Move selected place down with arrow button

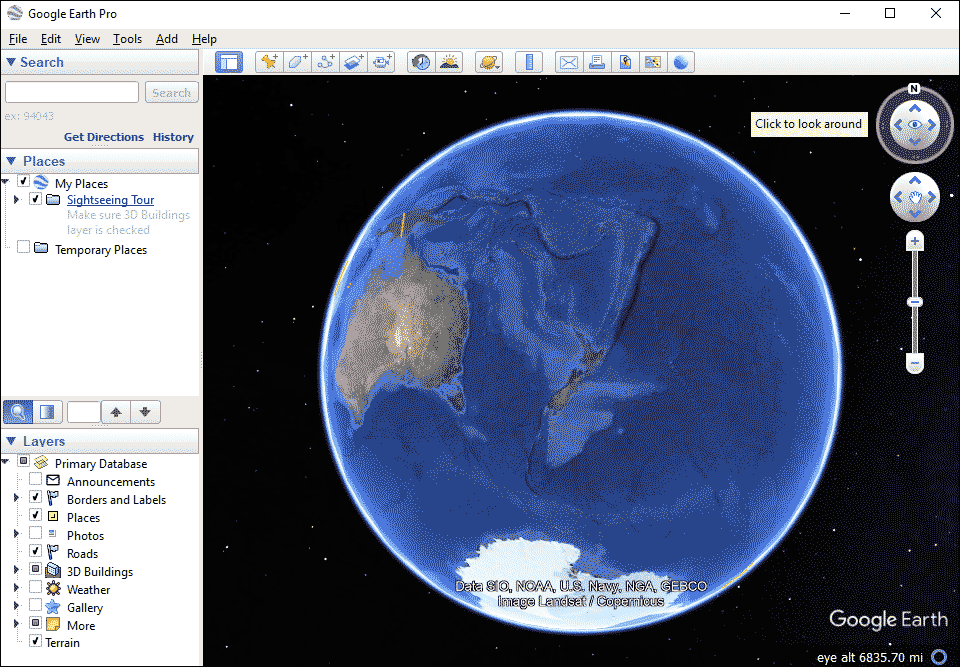click(x=145, y=412)
